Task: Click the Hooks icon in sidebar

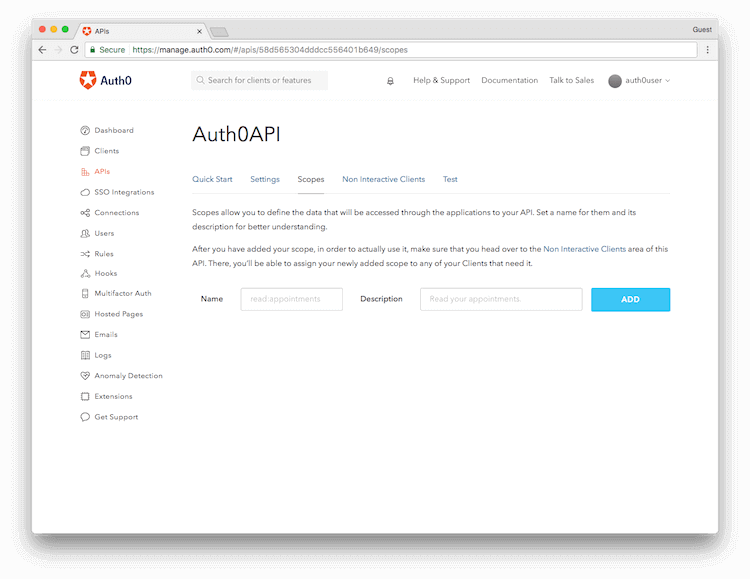Action: tap(85, 274)
